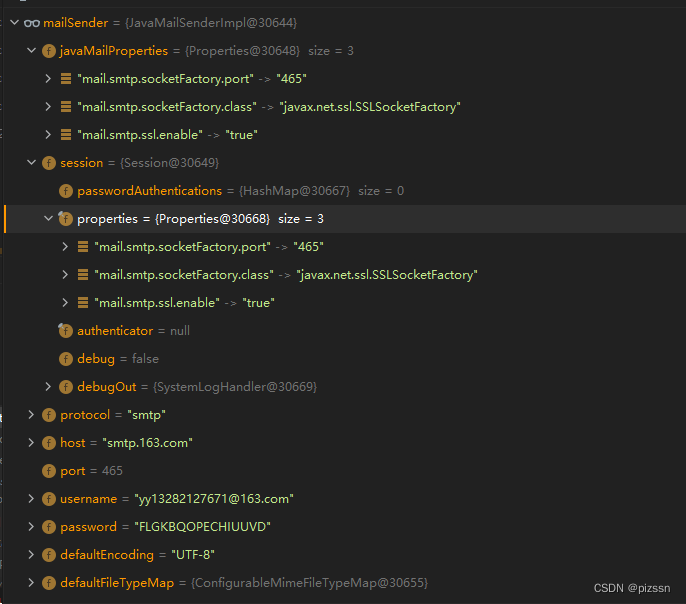Collapse the javaMailProperties node

tap(32, 50)
